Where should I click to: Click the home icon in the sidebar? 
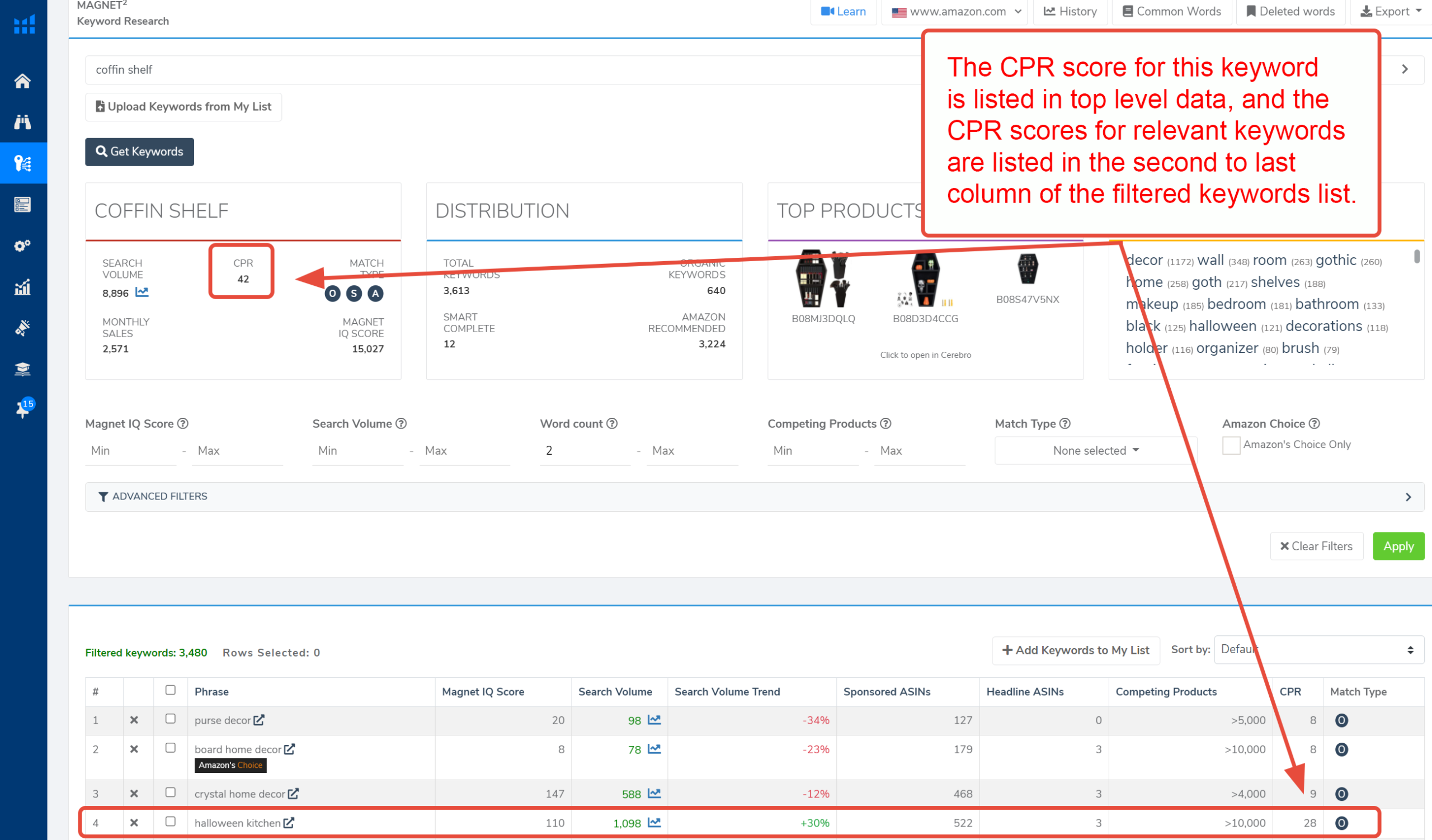(x=23, y=81)
